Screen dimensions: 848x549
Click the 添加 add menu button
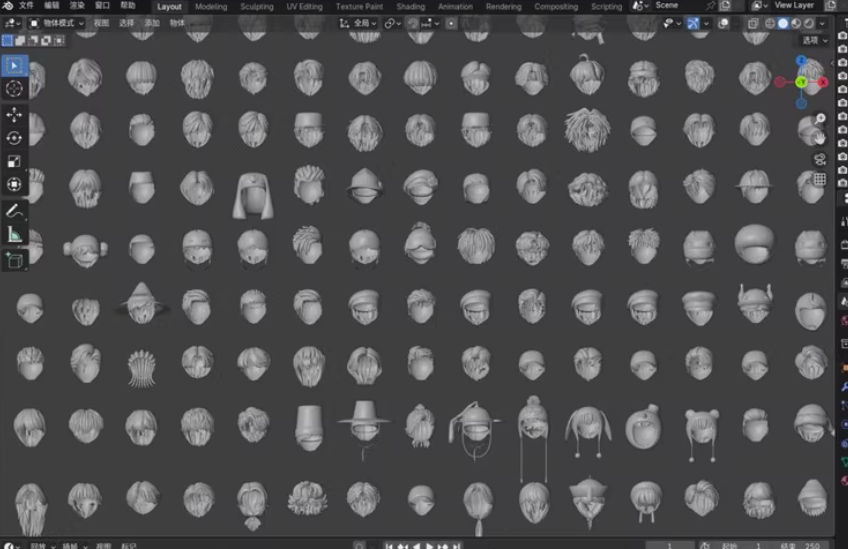[x=152, y=23]
